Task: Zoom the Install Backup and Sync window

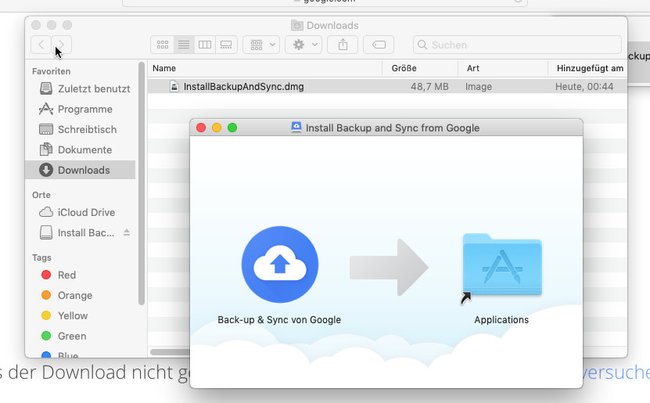Action: (x=232, y=128)
